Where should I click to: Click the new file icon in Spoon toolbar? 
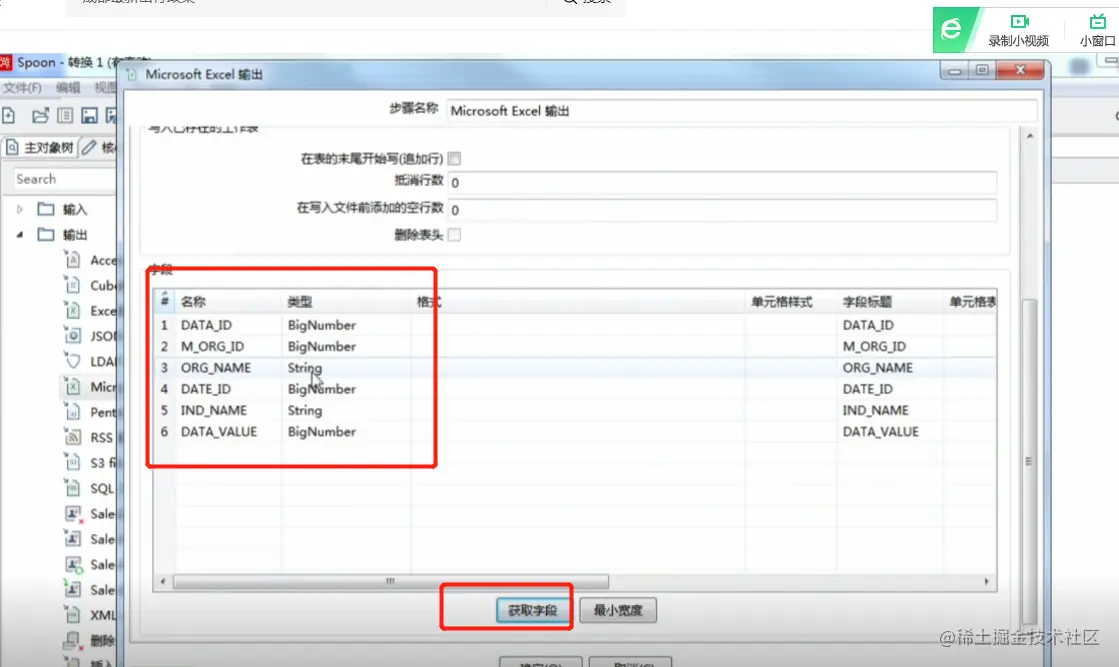(x=9, y=115)
